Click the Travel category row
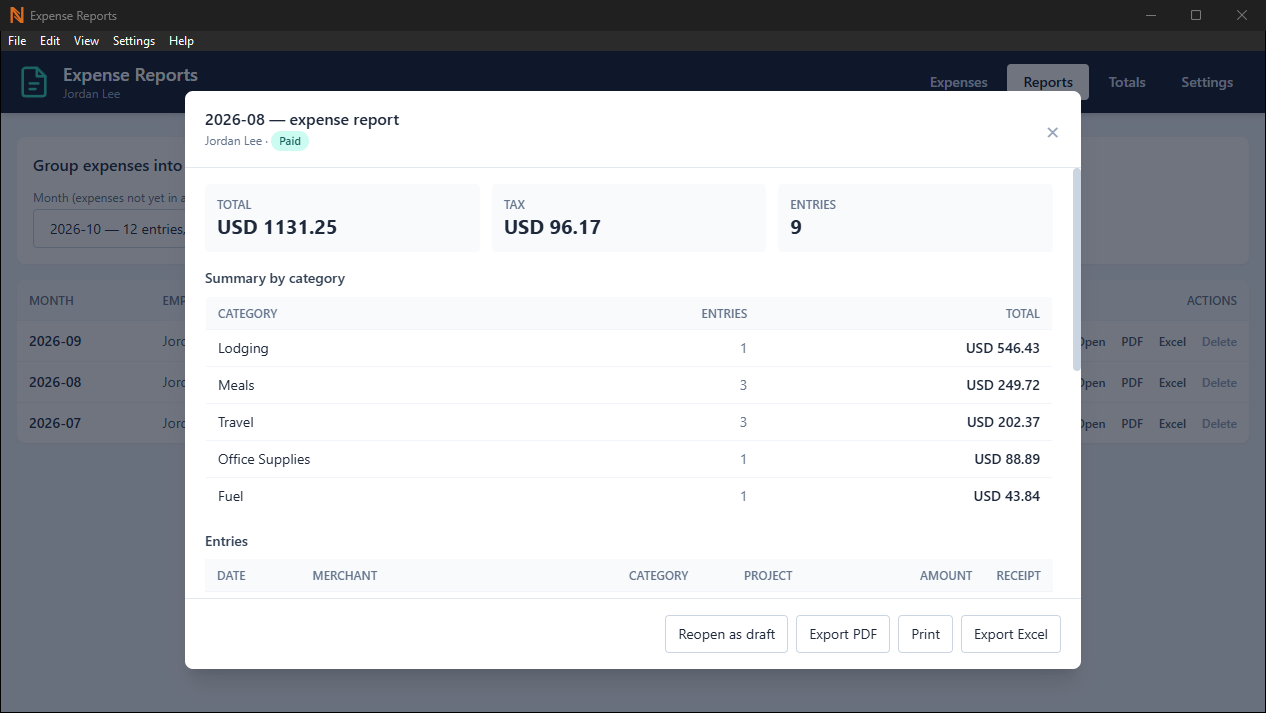 pos(628,422)
